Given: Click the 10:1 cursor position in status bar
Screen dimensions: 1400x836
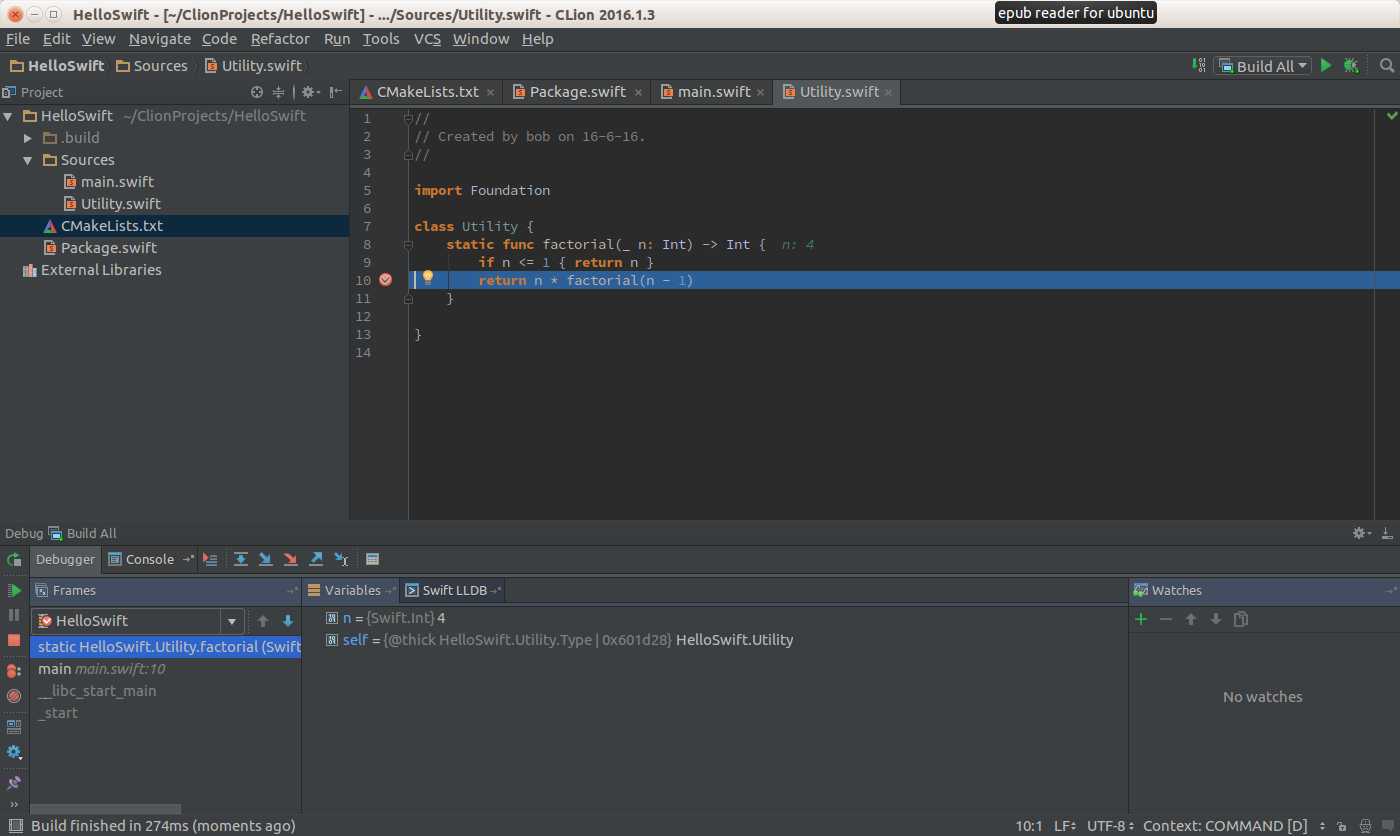Looking at the screenshot, I should 1029,826.
